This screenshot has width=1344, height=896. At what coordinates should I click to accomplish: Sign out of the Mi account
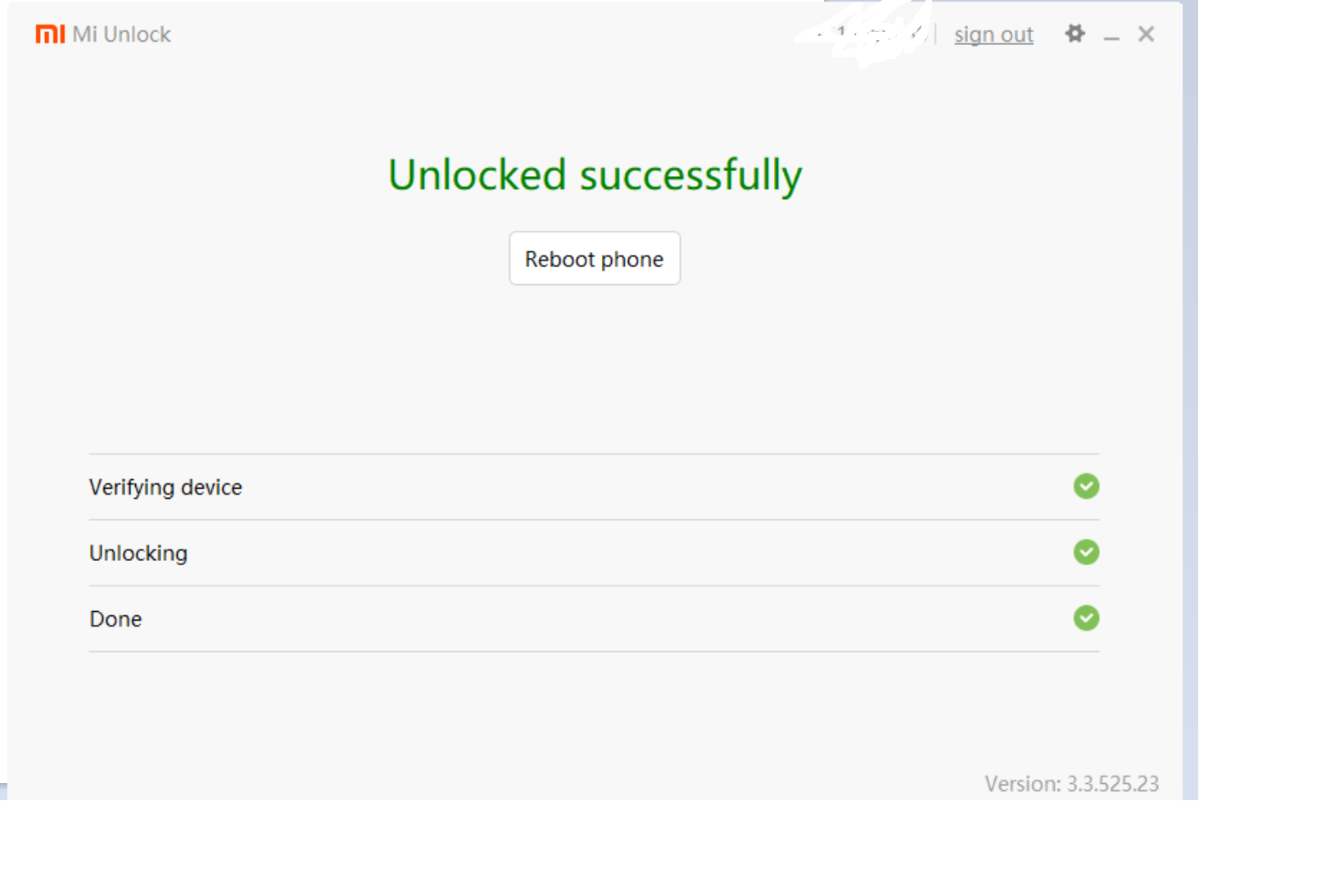(993, 34)
